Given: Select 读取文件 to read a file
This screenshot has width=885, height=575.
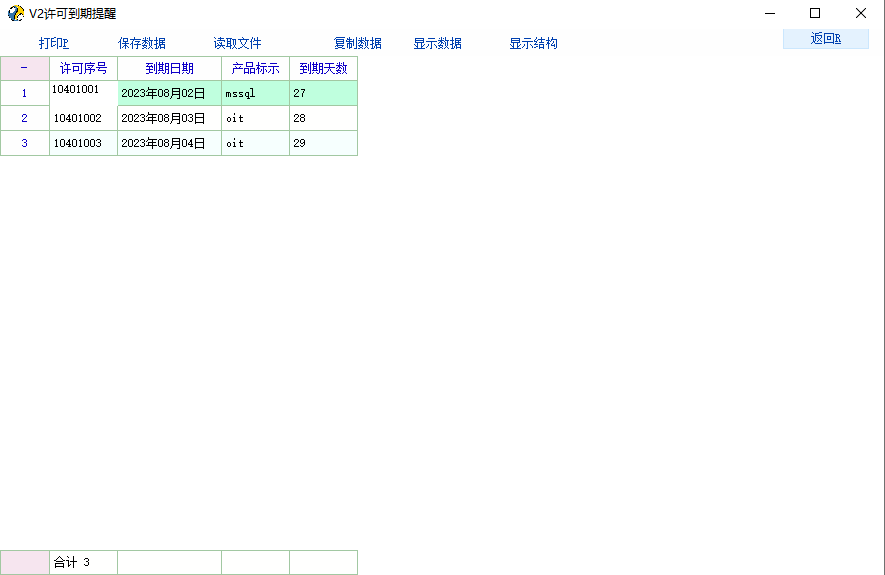Looking at the screenshot, I should click(237, 43).
